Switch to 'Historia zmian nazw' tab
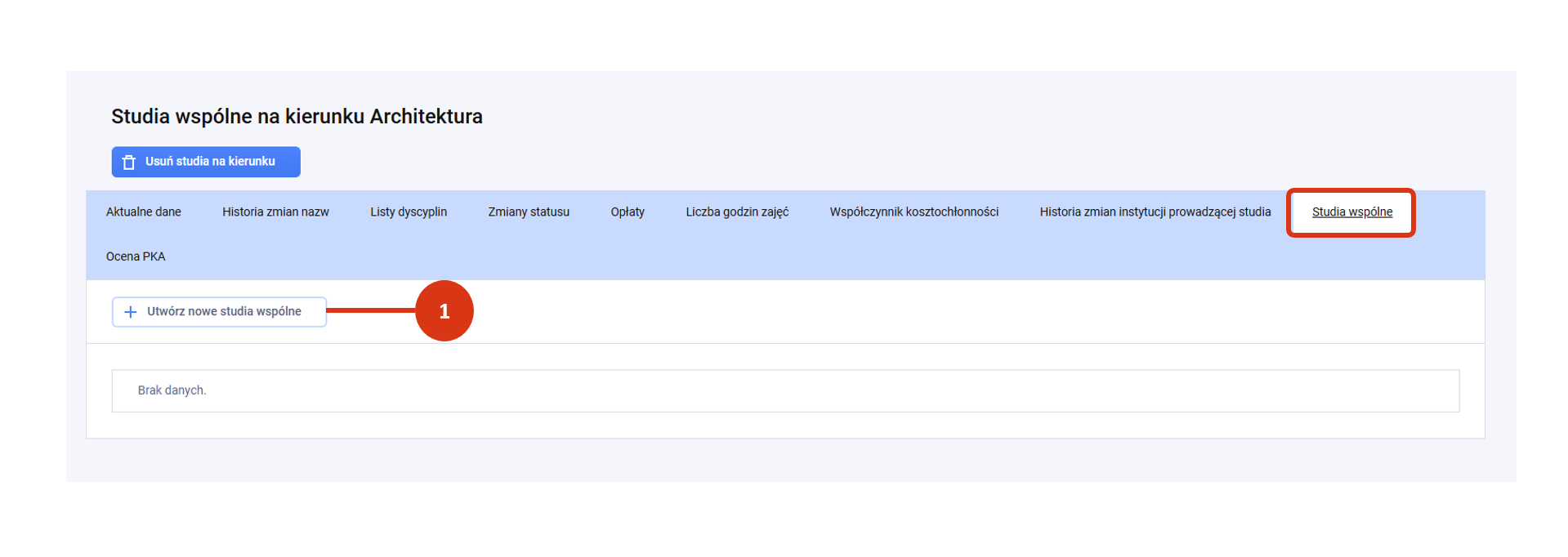The height and width of the screenshot is (557, 1568). point(275,212)
